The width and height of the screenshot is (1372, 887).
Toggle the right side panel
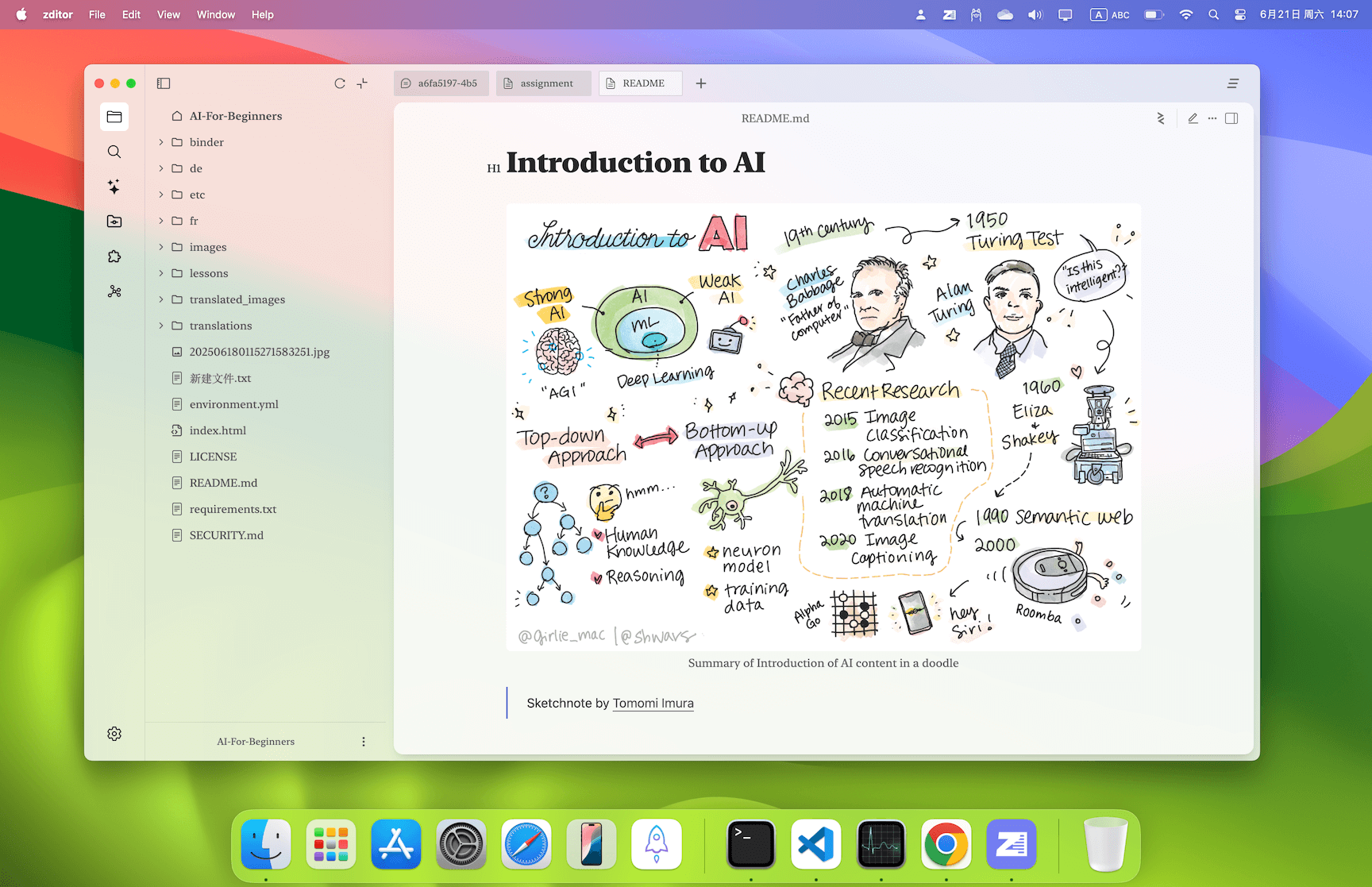click(1231, 118)
